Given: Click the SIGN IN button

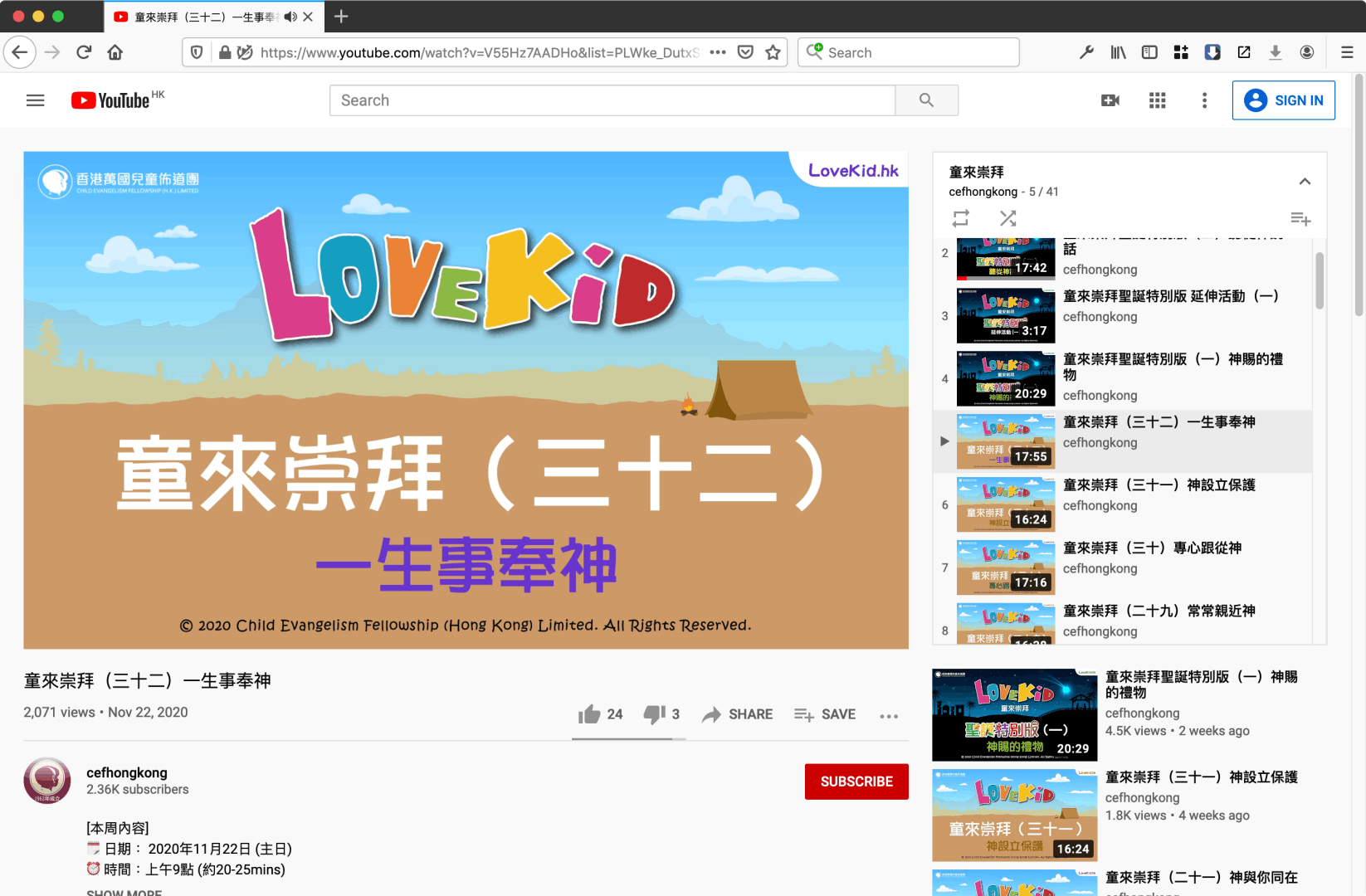Looking at the screenshot, I should click(x=1283, y=100).
